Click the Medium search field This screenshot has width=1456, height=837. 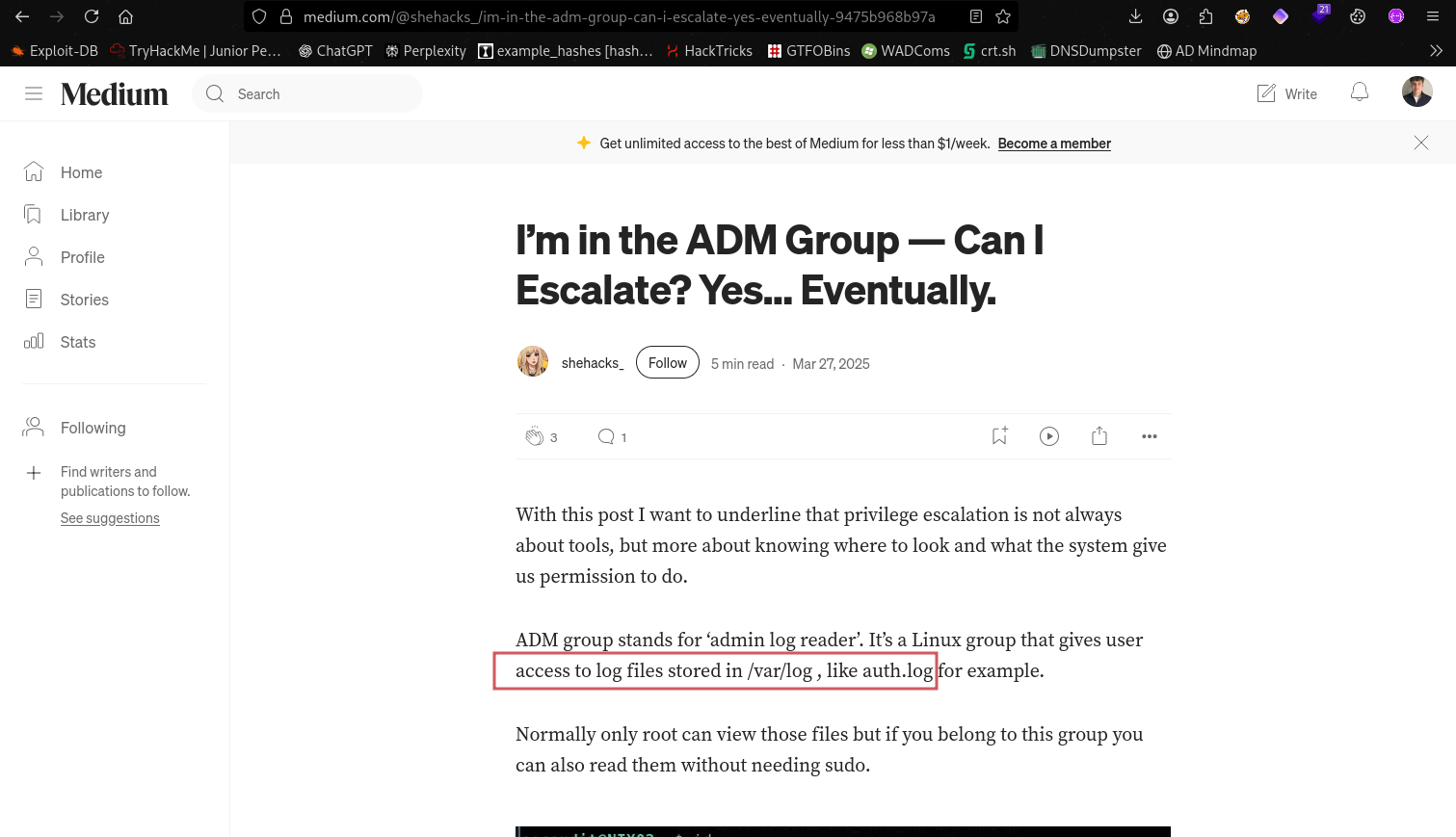coord(318,93)
